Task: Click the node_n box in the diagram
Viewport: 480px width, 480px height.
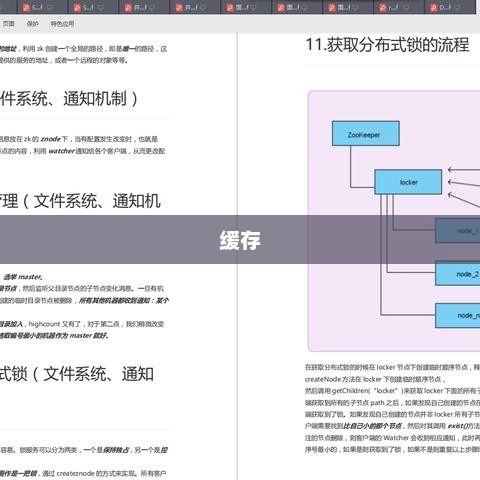Action: coord(458,315)
